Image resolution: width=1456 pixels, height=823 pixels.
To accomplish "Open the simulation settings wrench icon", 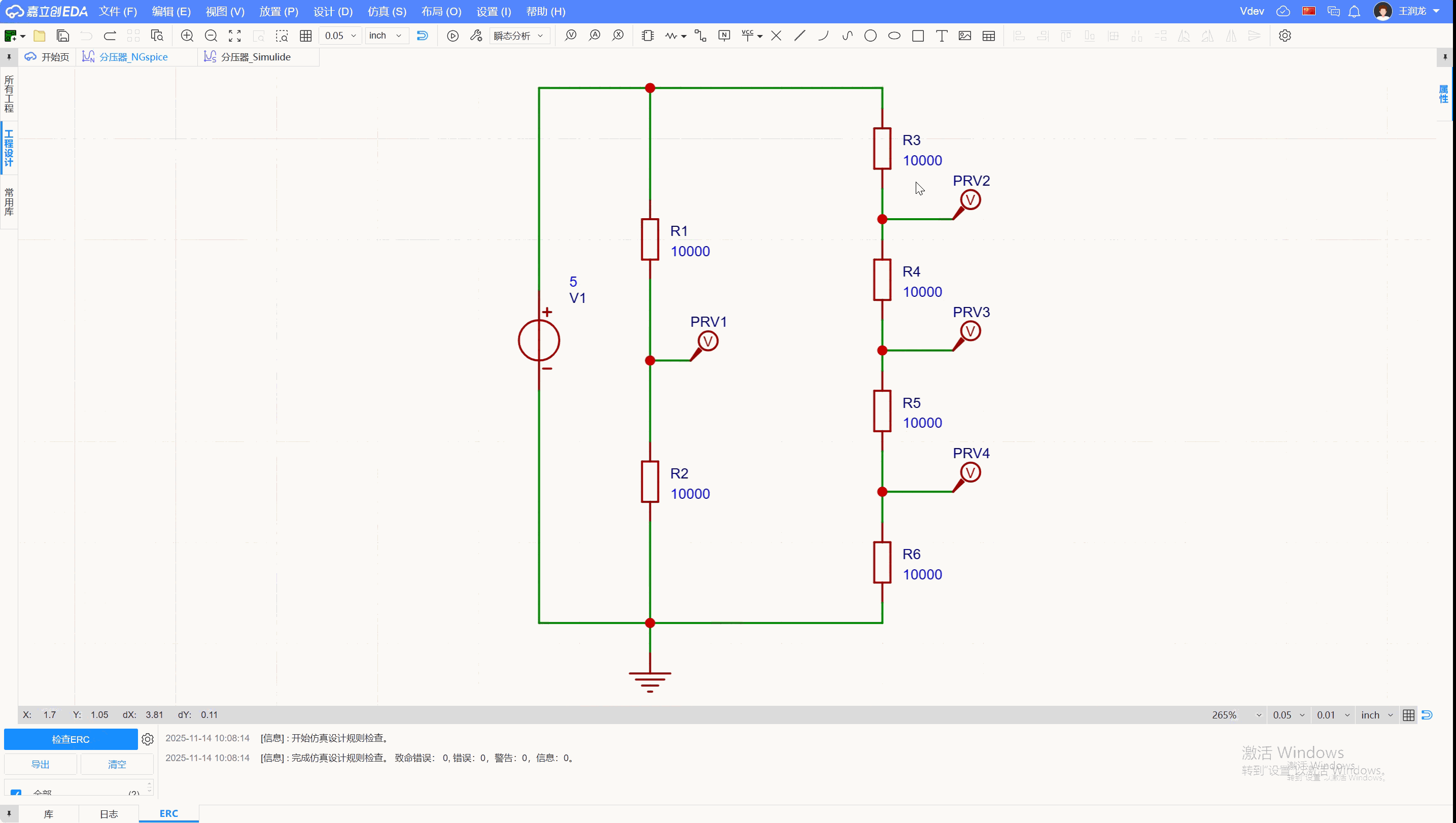I will tap(476, 36).
